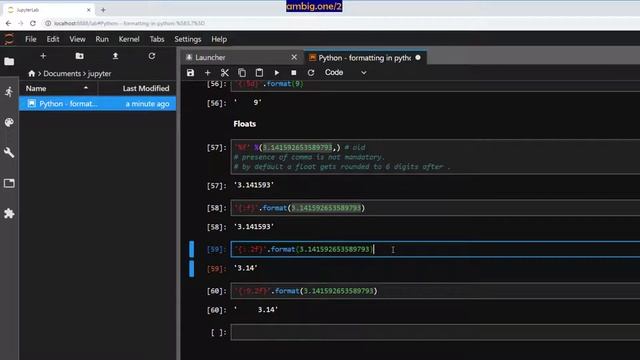
Task: Open the jupyter breadcrumb folder
Action: 99,73
